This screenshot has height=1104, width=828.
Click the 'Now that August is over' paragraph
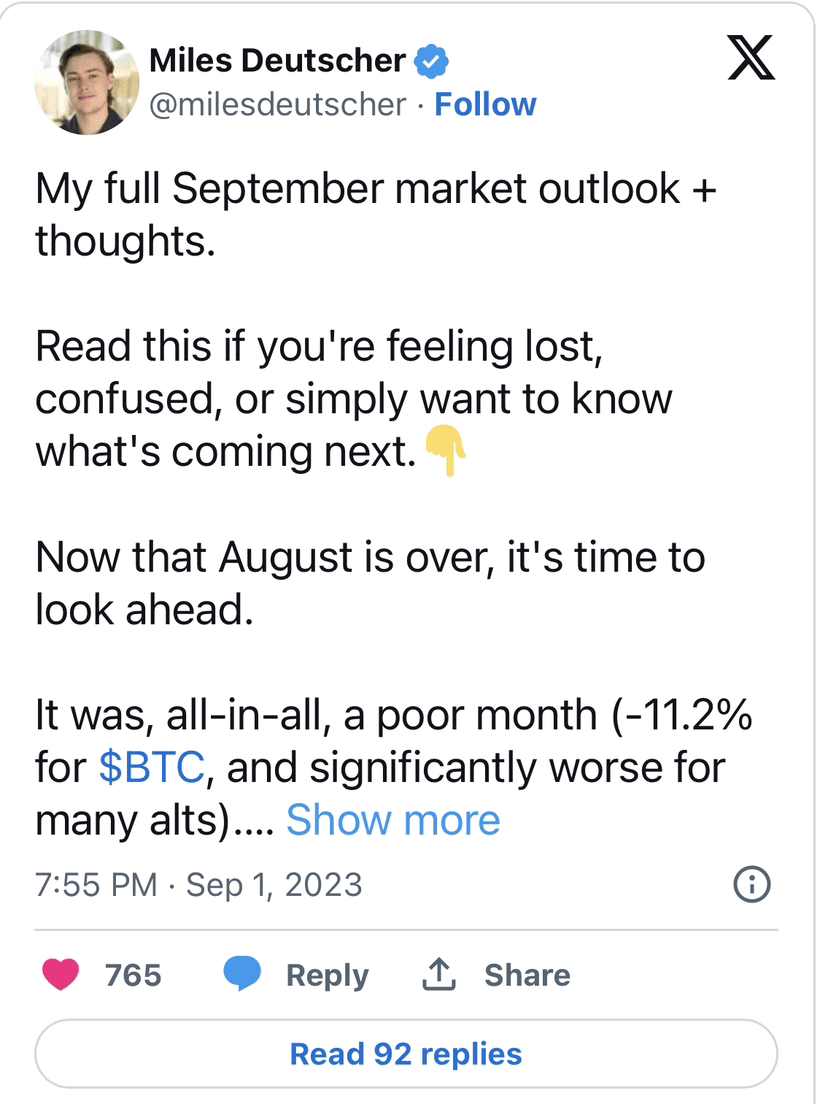tap(370, 557)
